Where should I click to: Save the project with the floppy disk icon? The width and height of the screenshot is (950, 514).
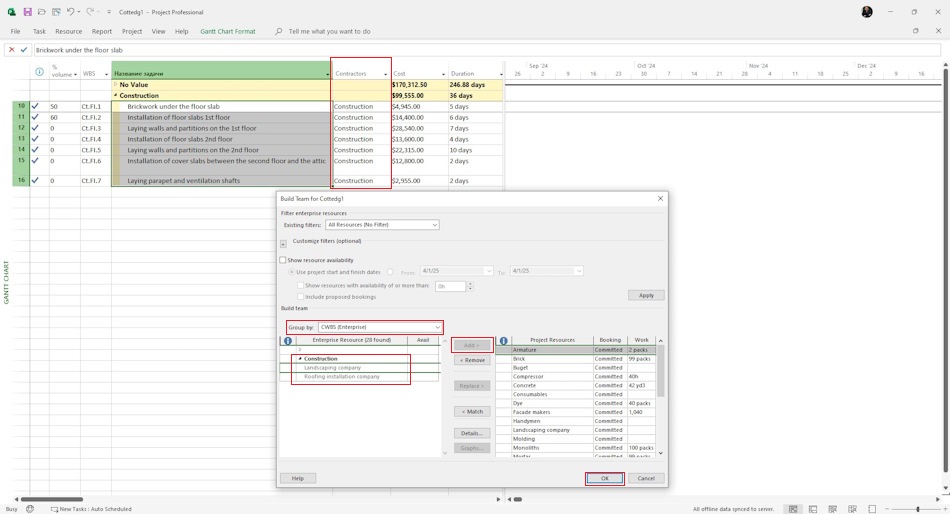click(x=27, y=12)
